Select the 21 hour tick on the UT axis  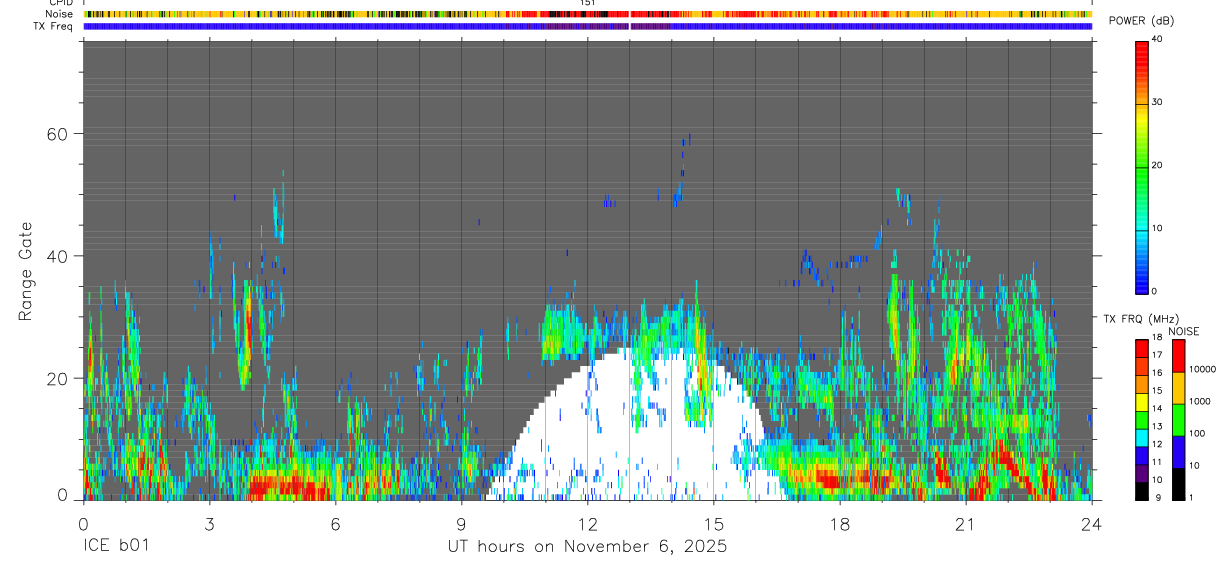(x=966, y=523)
